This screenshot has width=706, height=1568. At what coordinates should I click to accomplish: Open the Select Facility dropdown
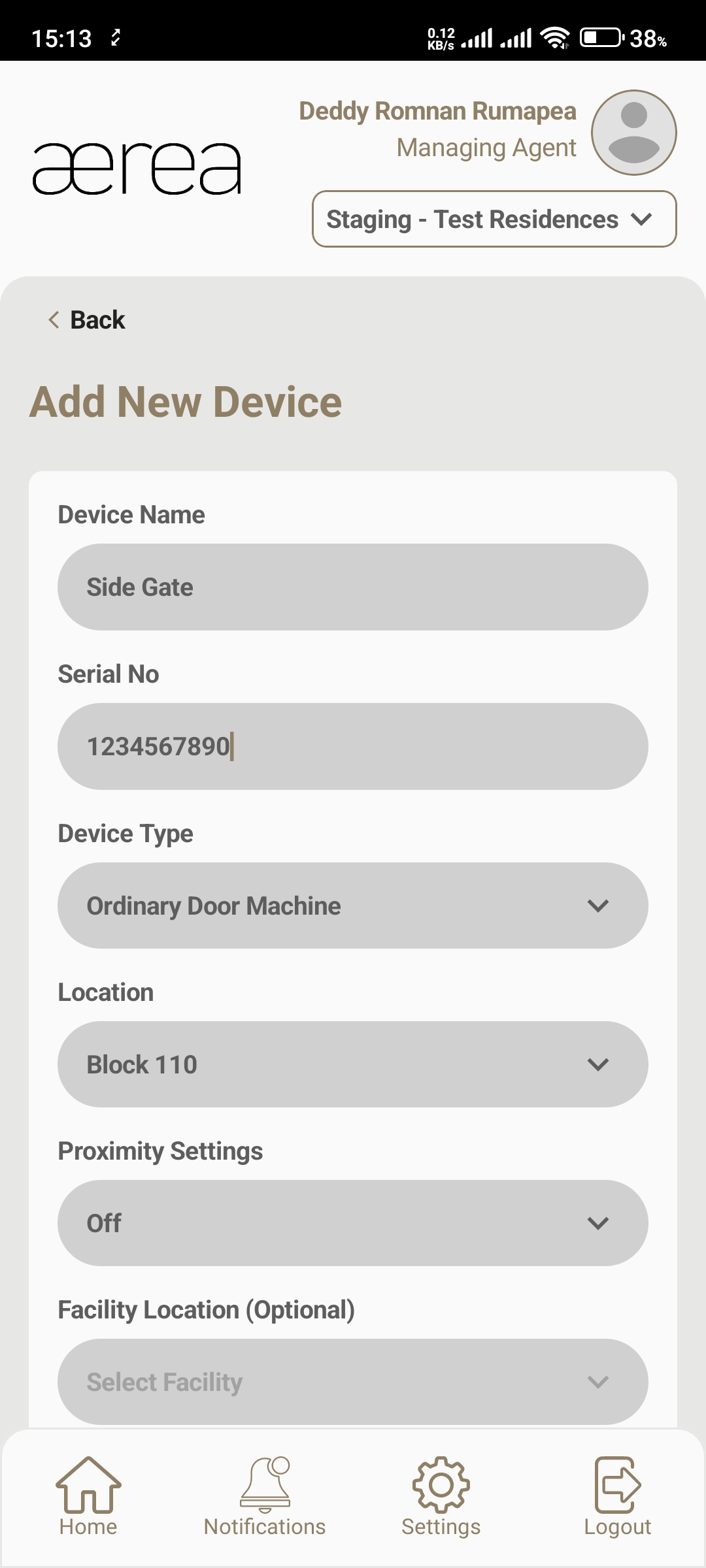pos(353,1382)
